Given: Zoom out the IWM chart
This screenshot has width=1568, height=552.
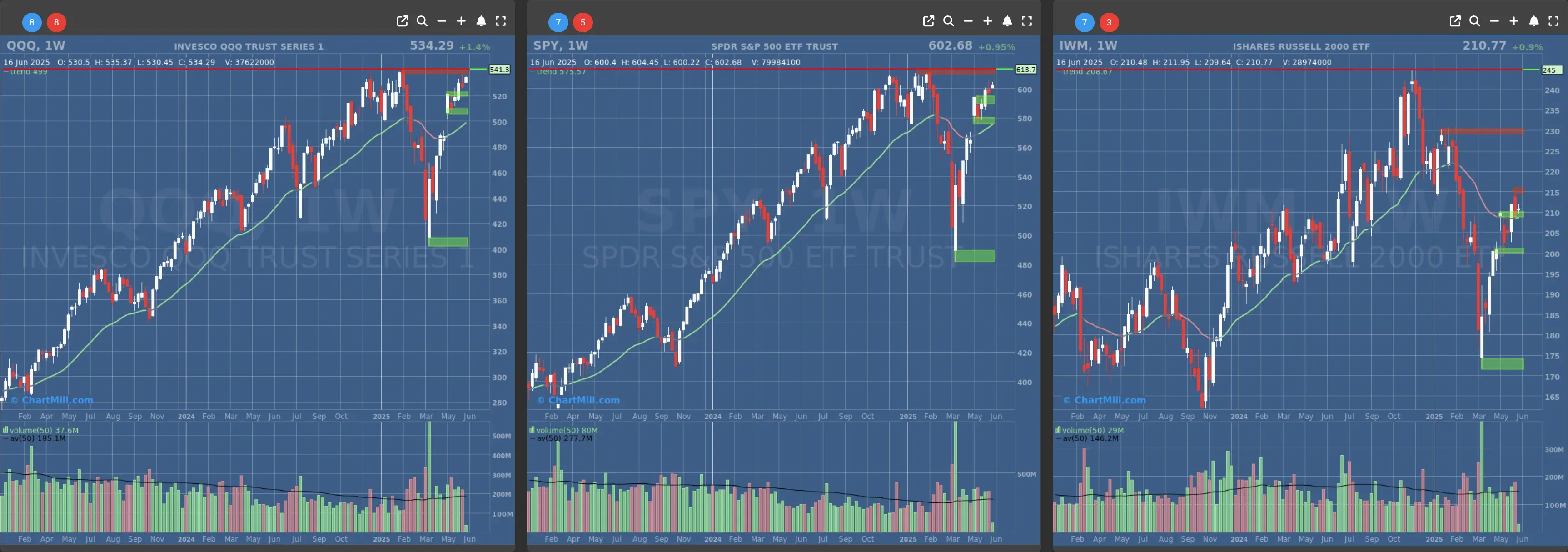Looking at the screenshot, I should tap(1494, 21).
